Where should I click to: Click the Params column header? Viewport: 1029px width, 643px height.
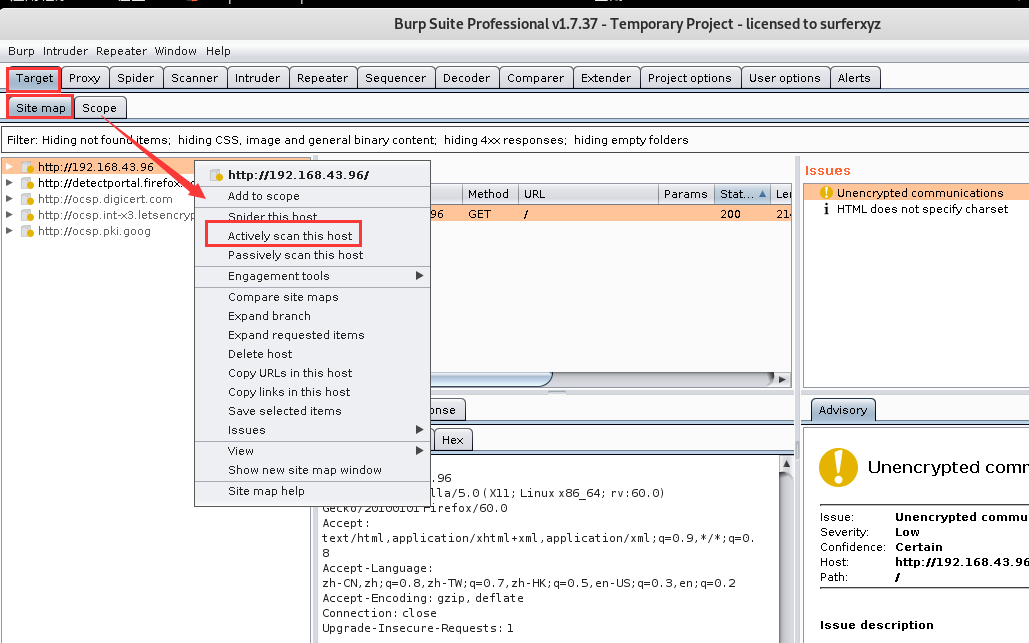pos(686,194)
